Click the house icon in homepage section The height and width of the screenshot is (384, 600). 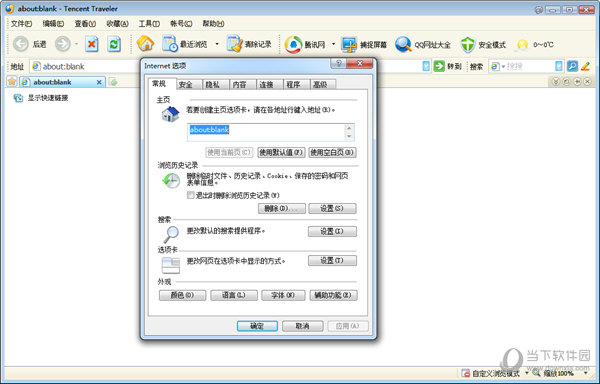pos(170,114)
